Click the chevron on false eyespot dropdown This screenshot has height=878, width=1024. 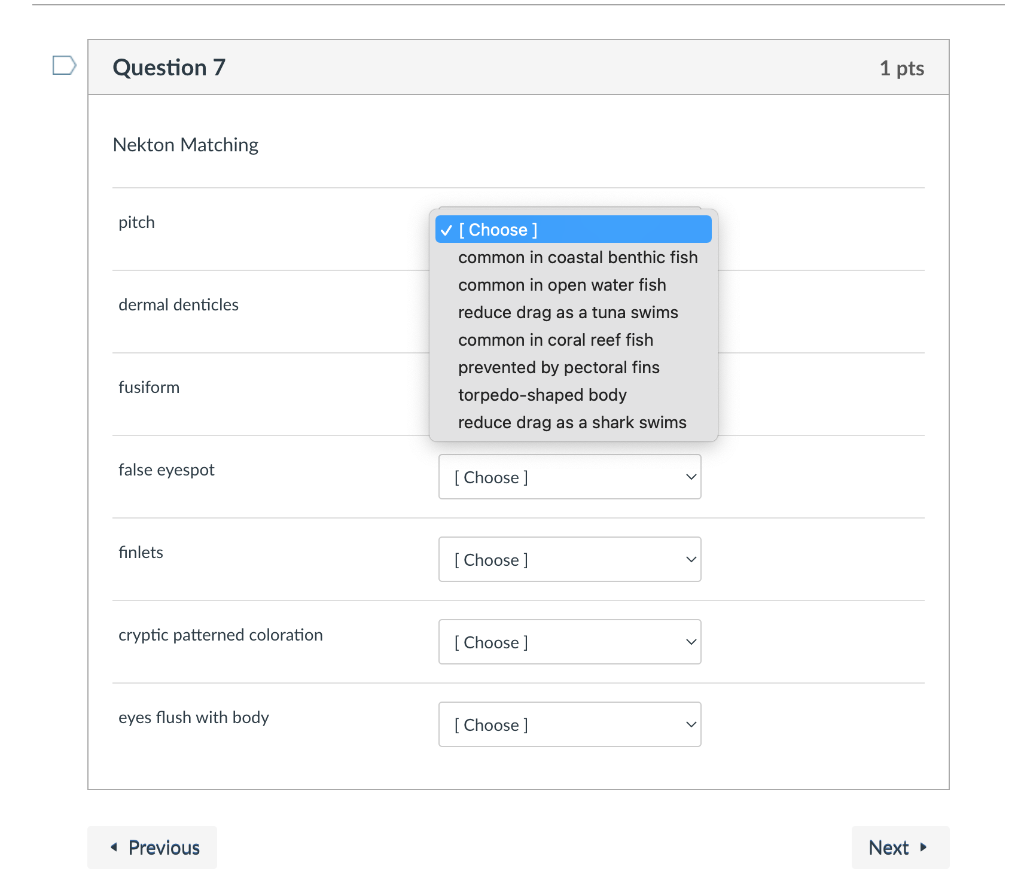[691, 477]
